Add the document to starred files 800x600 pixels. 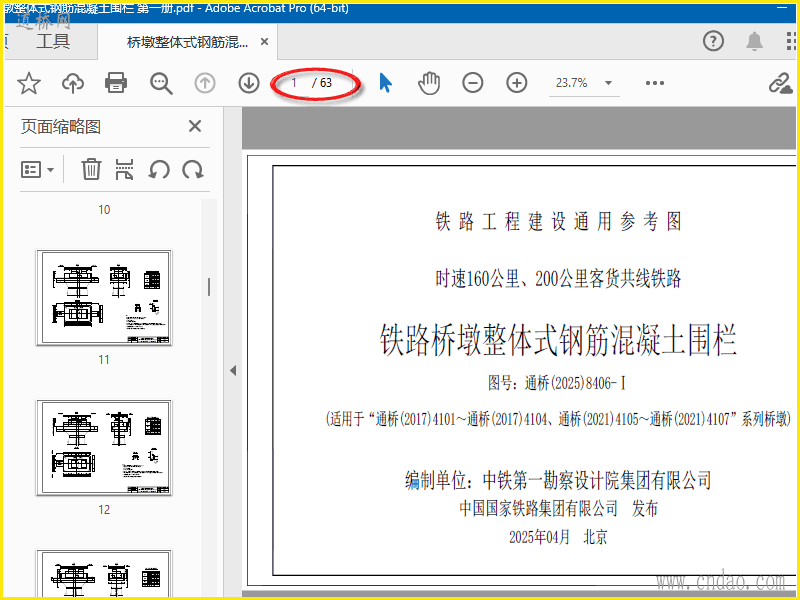[x=29, y=83]
